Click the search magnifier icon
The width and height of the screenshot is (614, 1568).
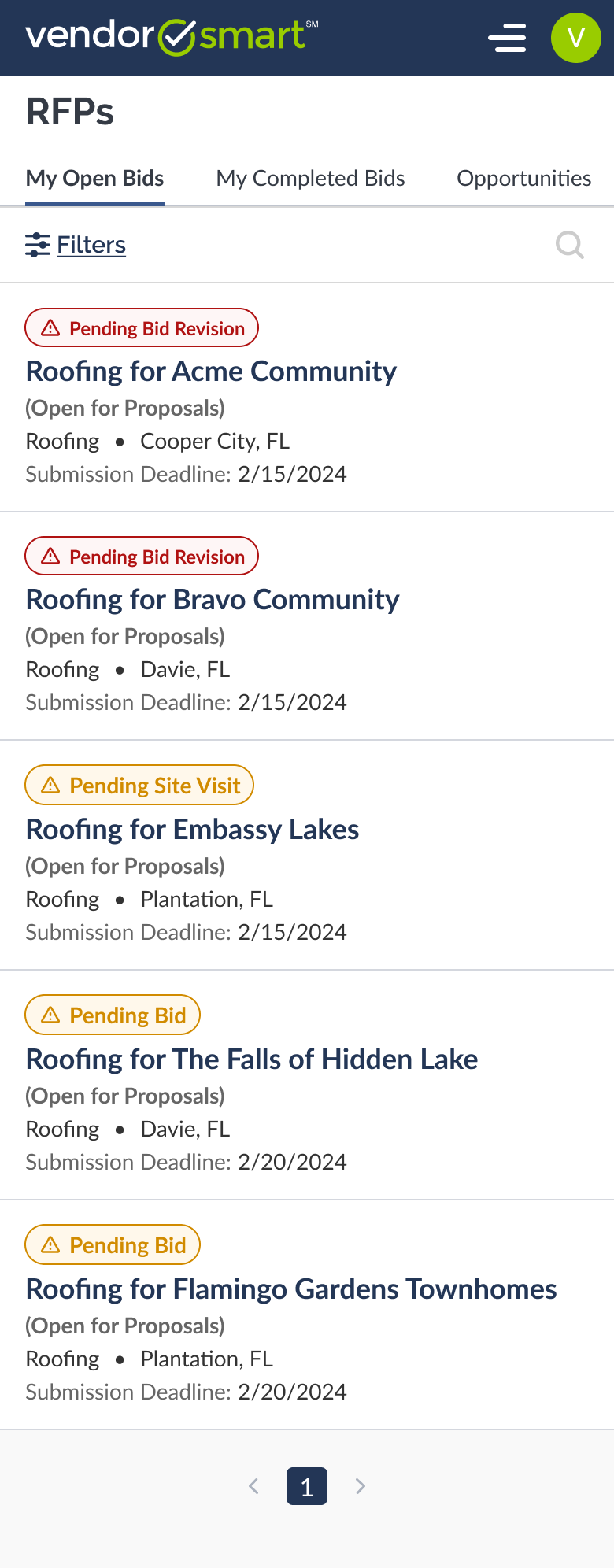[569, 245]
